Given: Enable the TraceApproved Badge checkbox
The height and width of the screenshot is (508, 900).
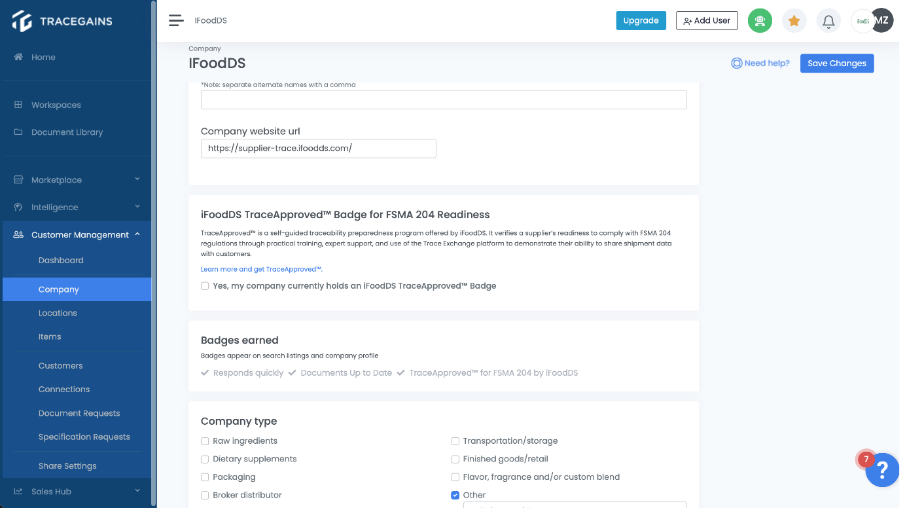Looking at the screenshot, I should click(x=205, y=286).
